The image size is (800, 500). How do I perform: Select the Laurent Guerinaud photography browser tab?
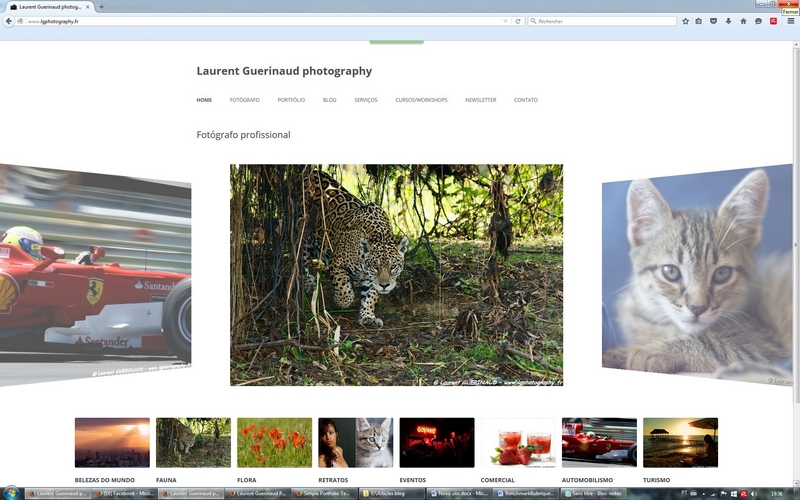click(49, 7)
